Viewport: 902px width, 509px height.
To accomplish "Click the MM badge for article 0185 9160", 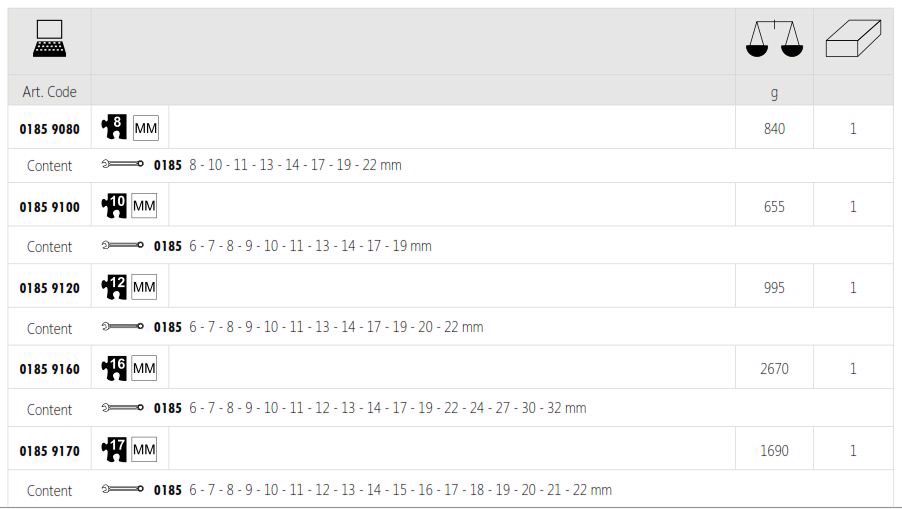I will (144, 369).
